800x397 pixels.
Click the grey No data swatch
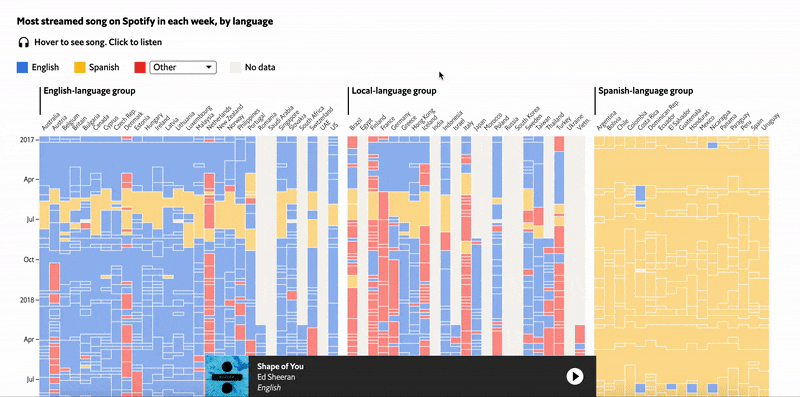point(236,67)
